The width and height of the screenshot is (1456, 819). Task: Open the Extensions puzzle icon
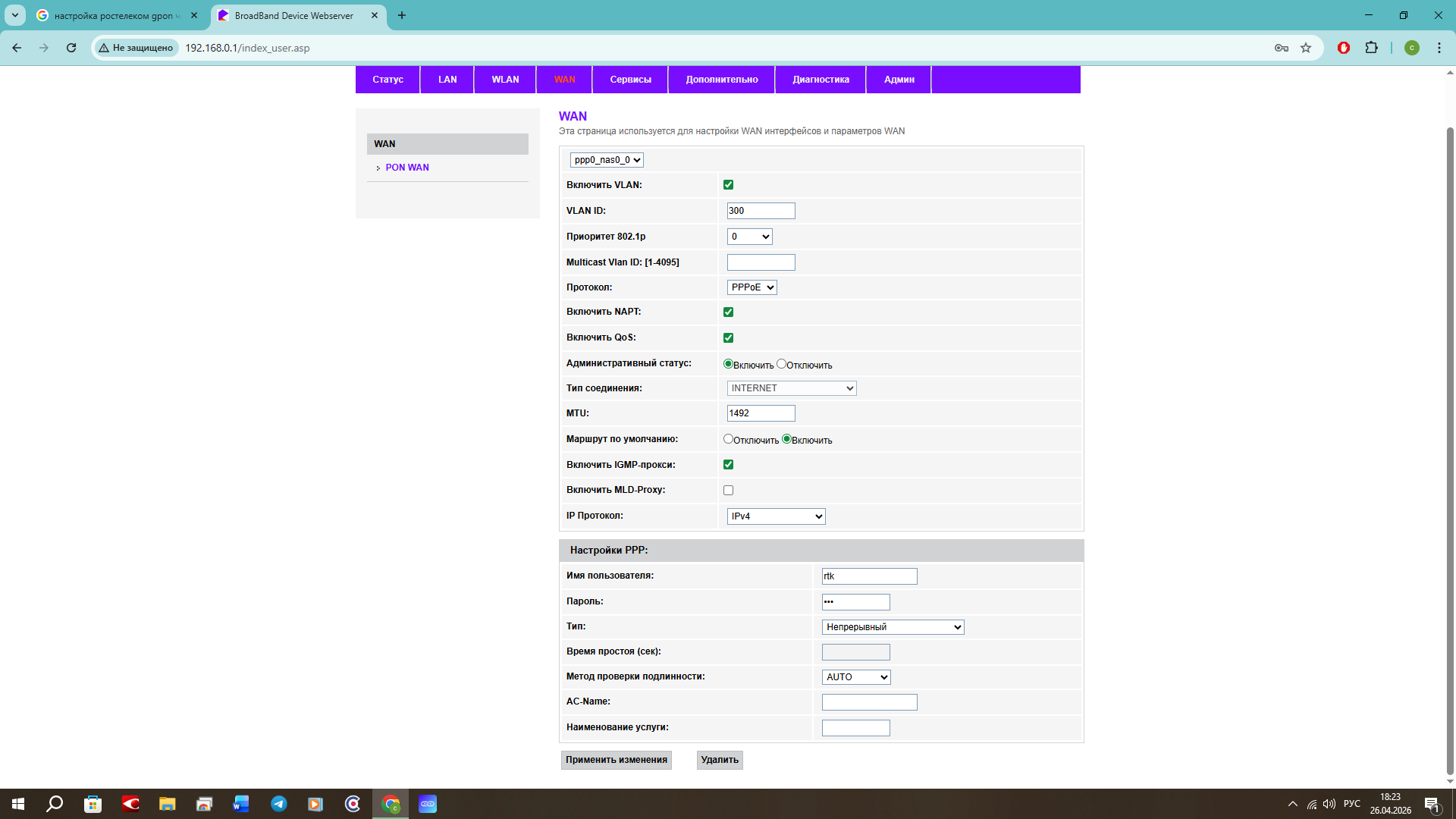(1371, 48)
